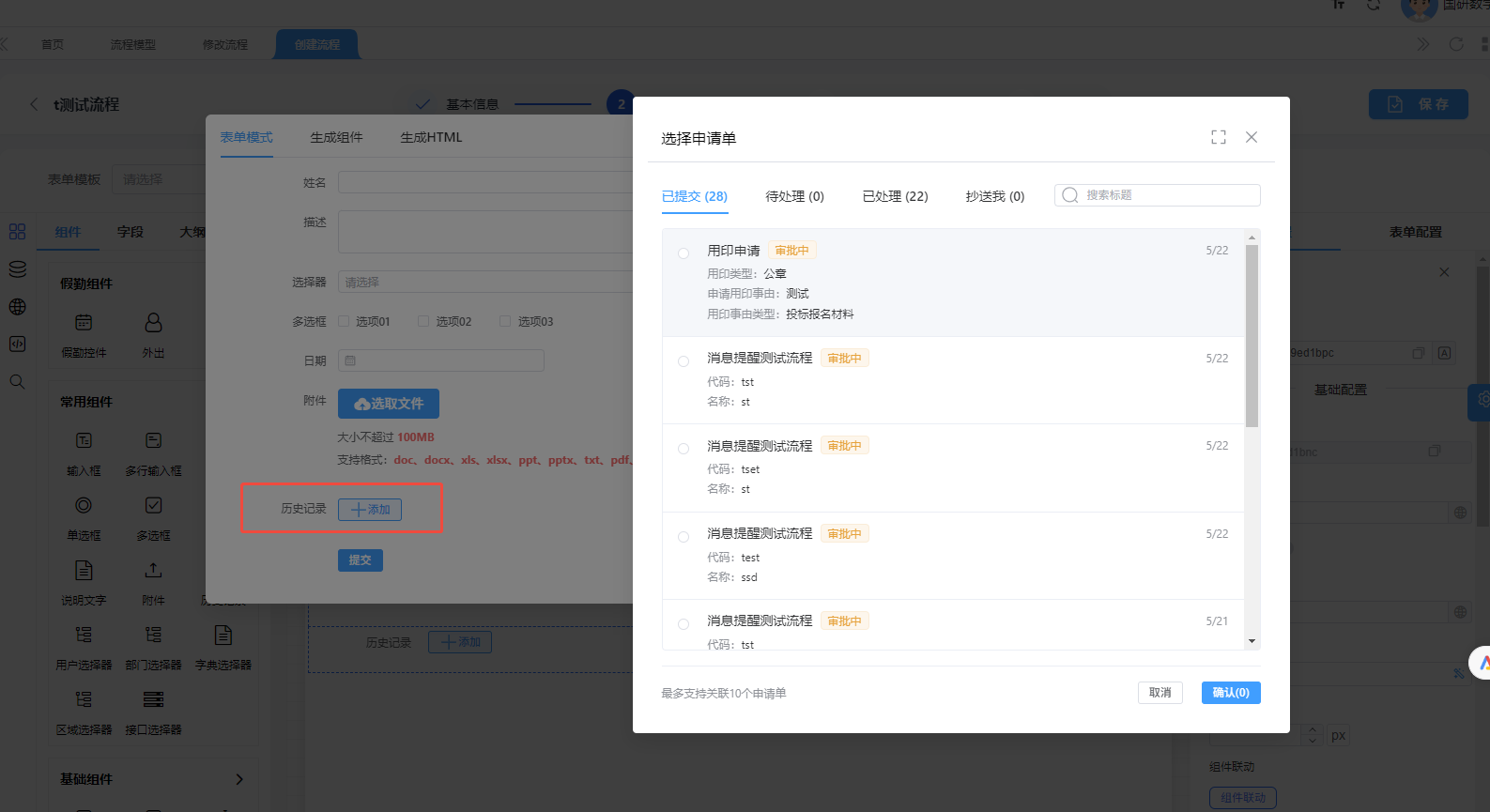Select the 部门选择器 component icon

pyautogui.click(x=153, y=635)
